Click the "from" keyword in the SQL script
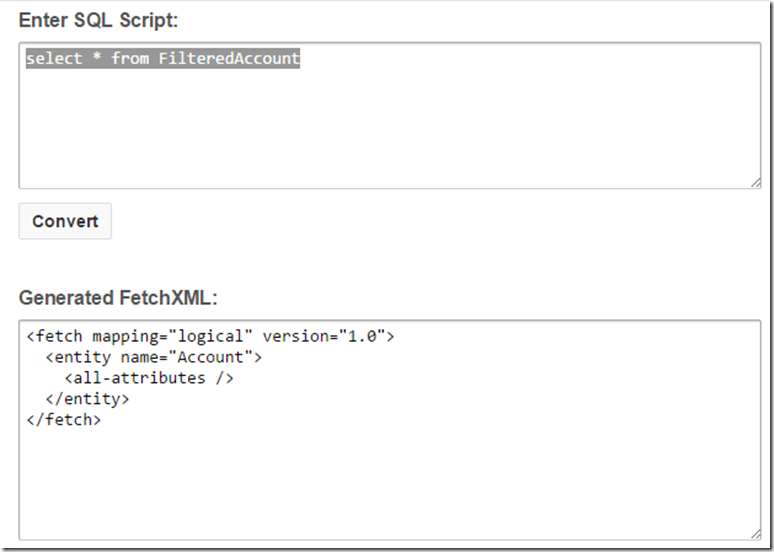774x552 pixels. click(130, 59)
